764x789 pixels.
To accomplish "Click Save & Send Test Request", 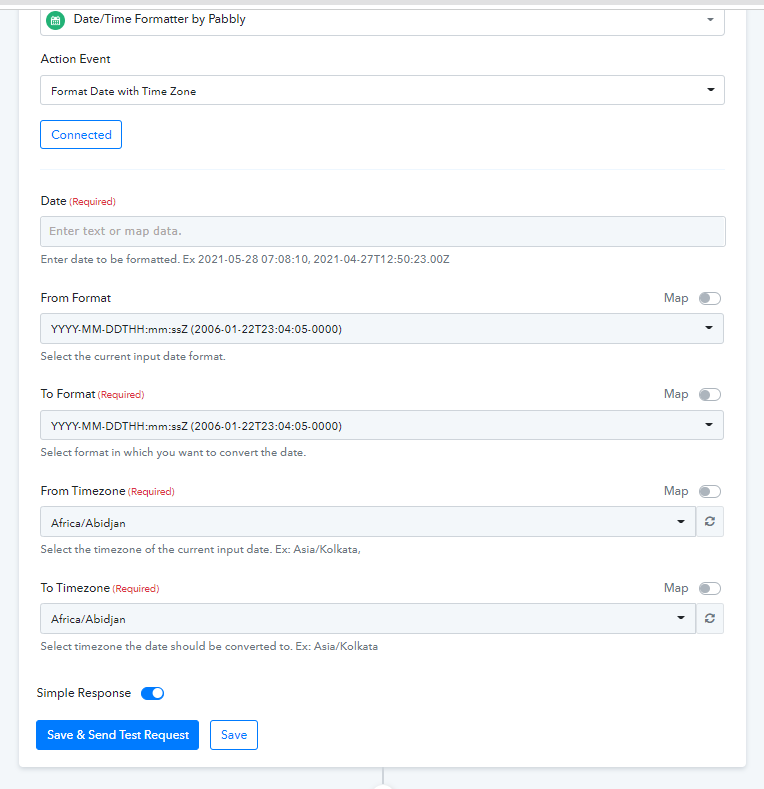I will point(117,735).
